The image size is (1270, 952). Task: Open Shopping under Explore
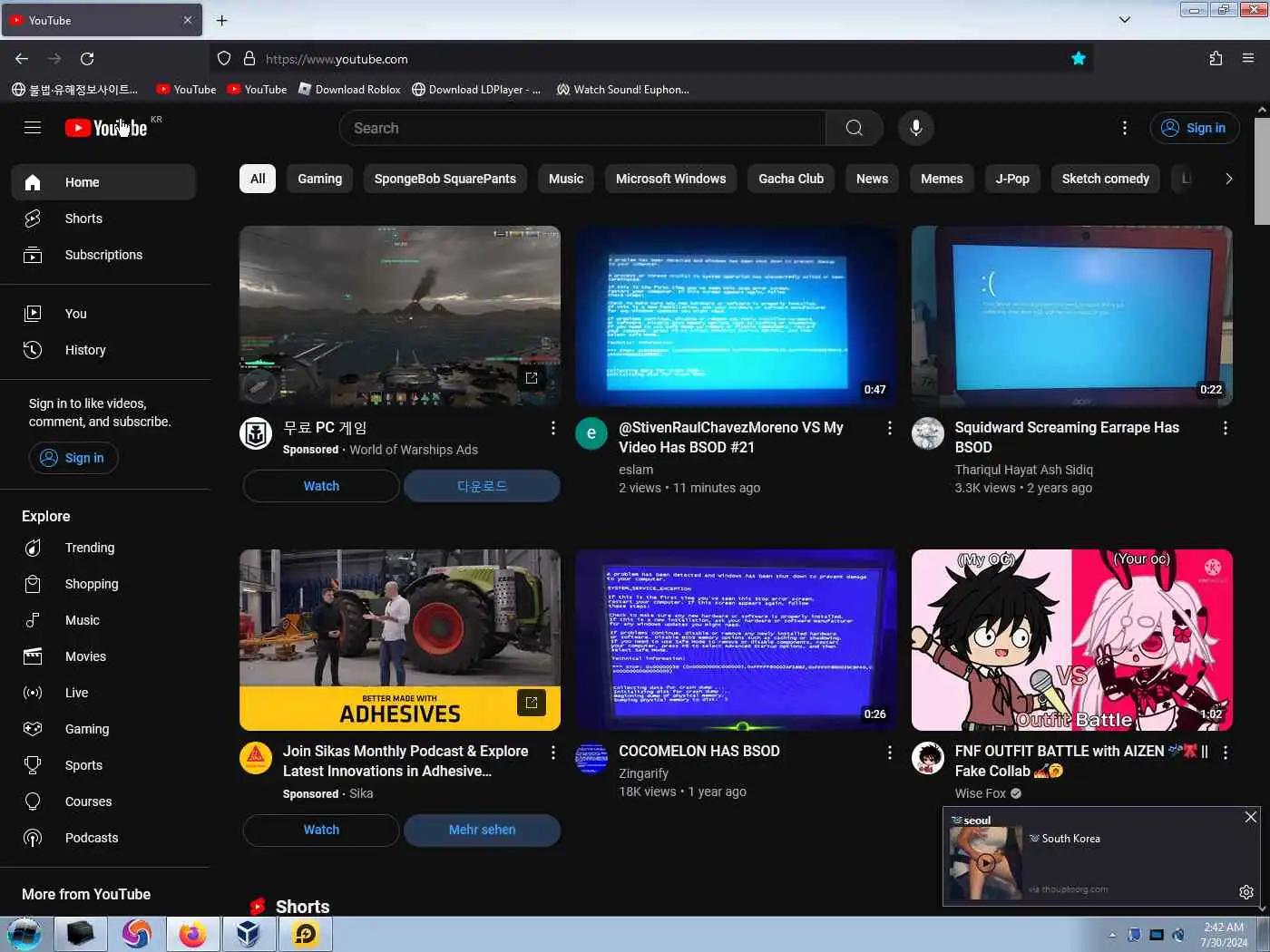[103, 584]
